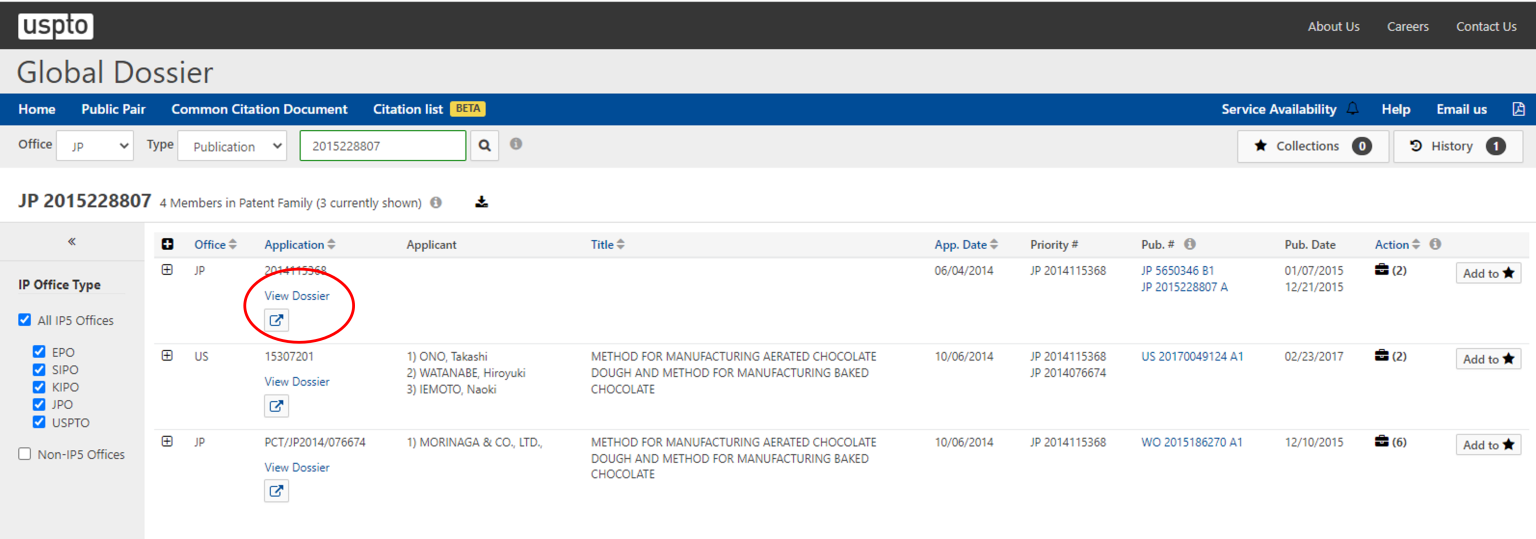Click the publication number search field
The image size is (1536, 539).
(382, 146)
